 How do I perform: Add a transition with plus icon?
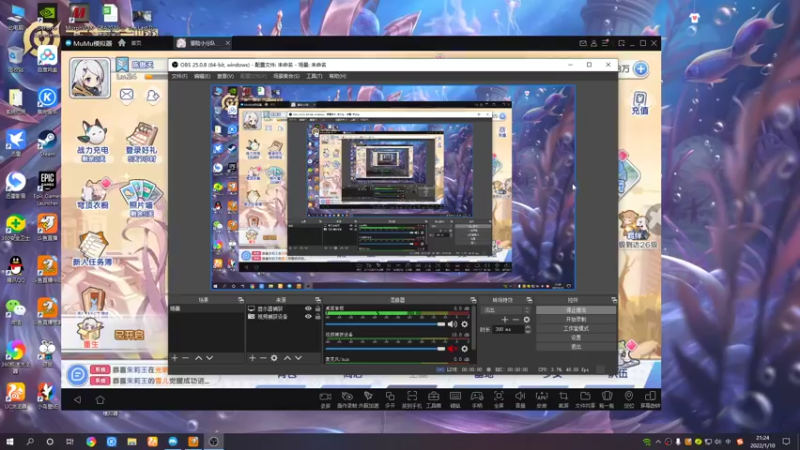[505, 320]
